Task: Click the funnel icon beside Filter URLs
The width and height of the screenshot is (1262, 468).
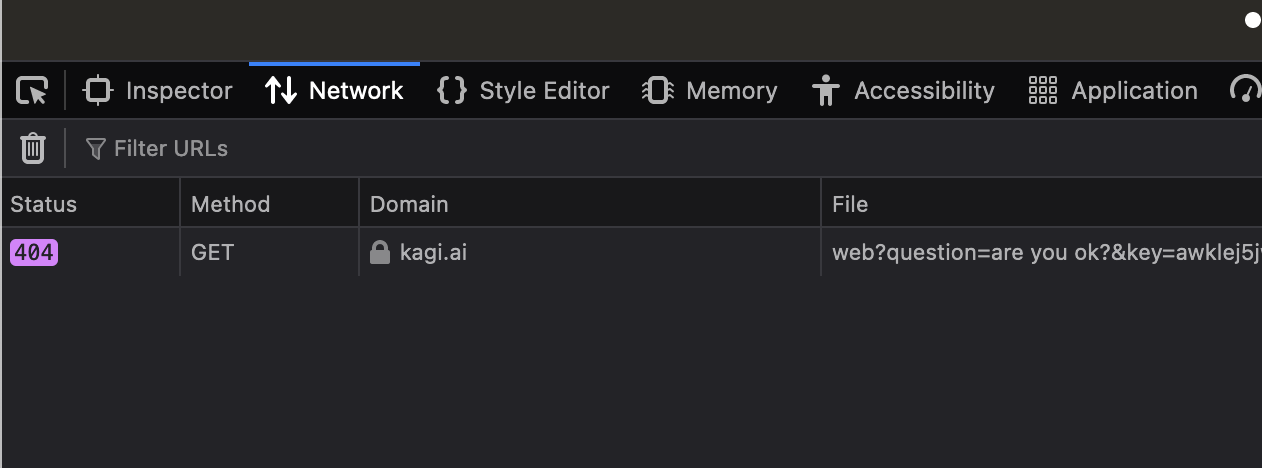Action: [96, 149]
